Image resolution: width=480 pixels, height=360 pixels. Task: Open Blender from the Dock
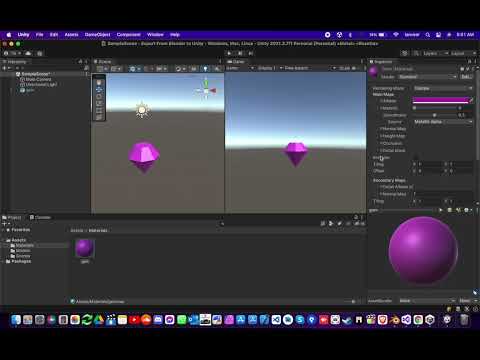pos(394,320)
